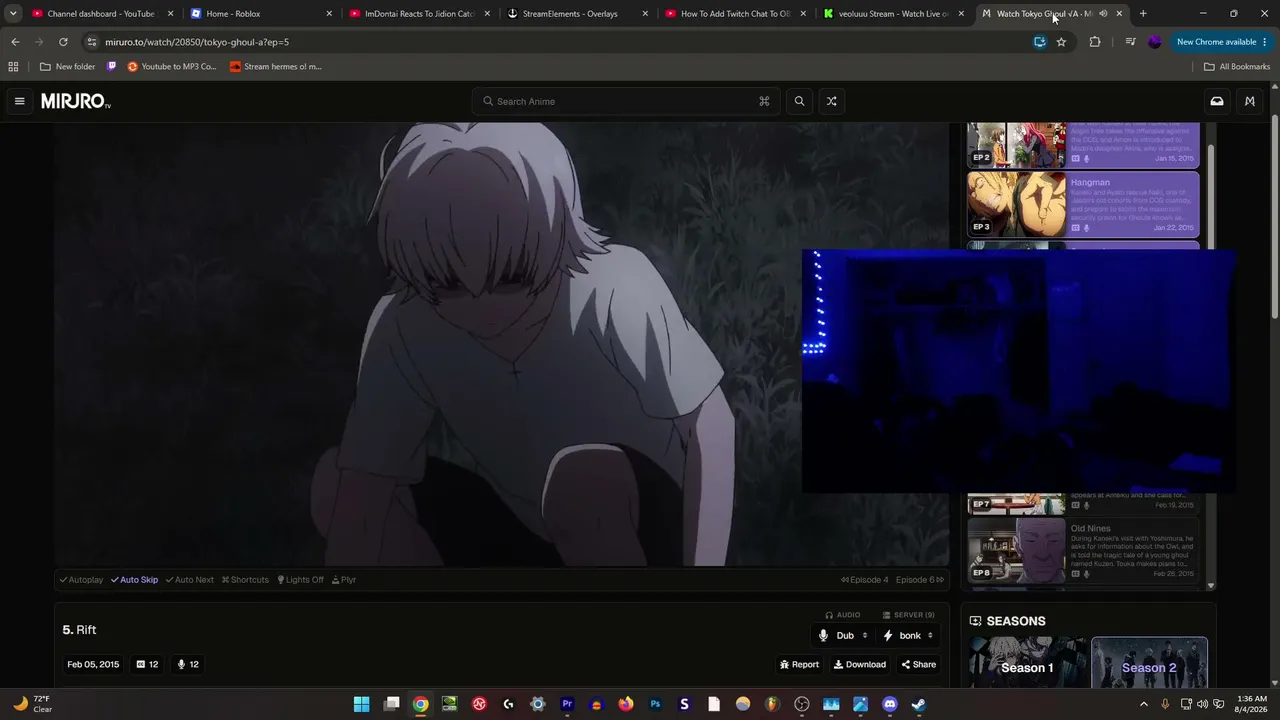Open the Twitch bookmark icon
The image size is (1280, 720).
112,67
